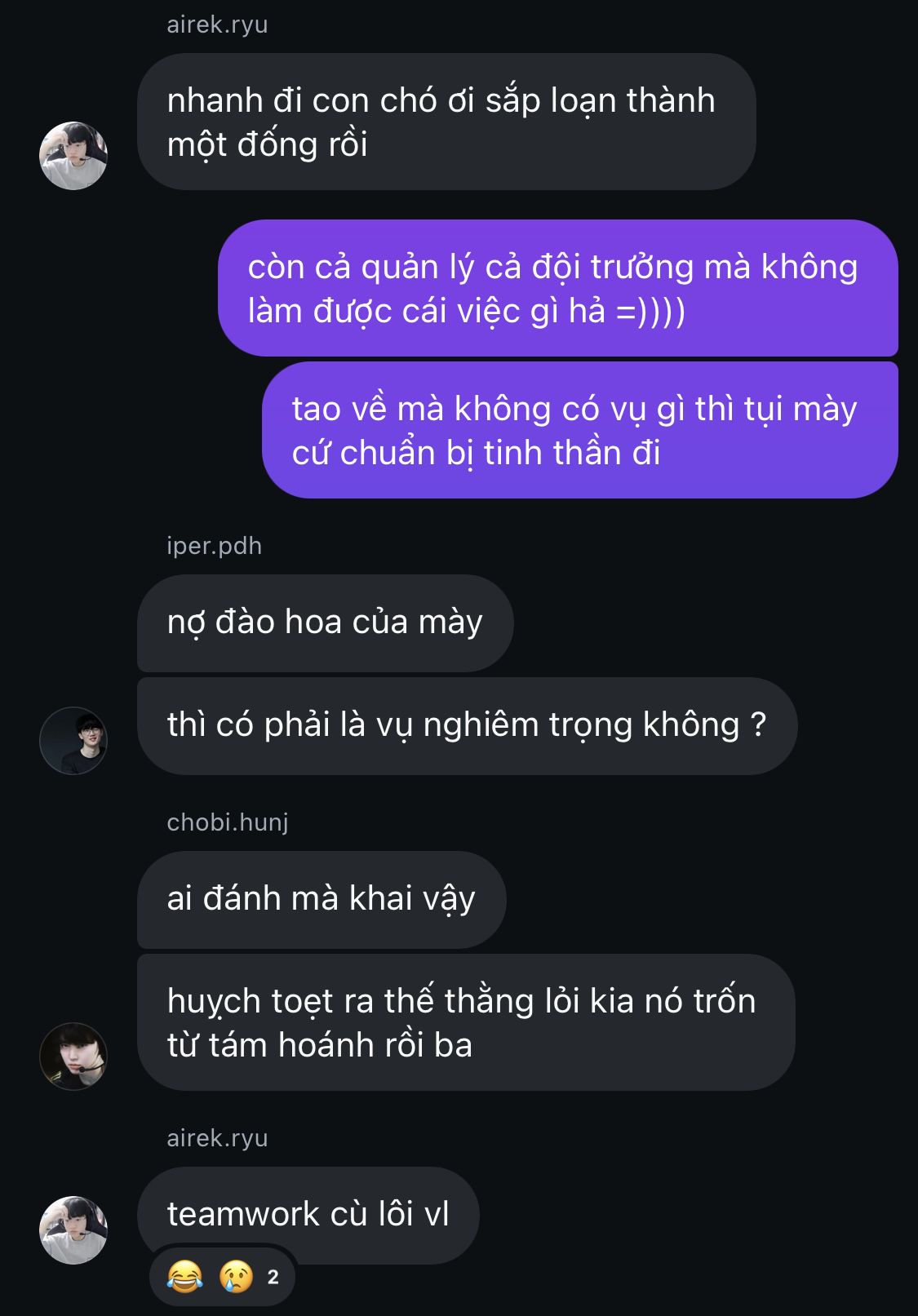This screenshot has width=918, height=1316.
Task: Select message "huỵch toẹt ra thế"
Action: coord(466,1022)
